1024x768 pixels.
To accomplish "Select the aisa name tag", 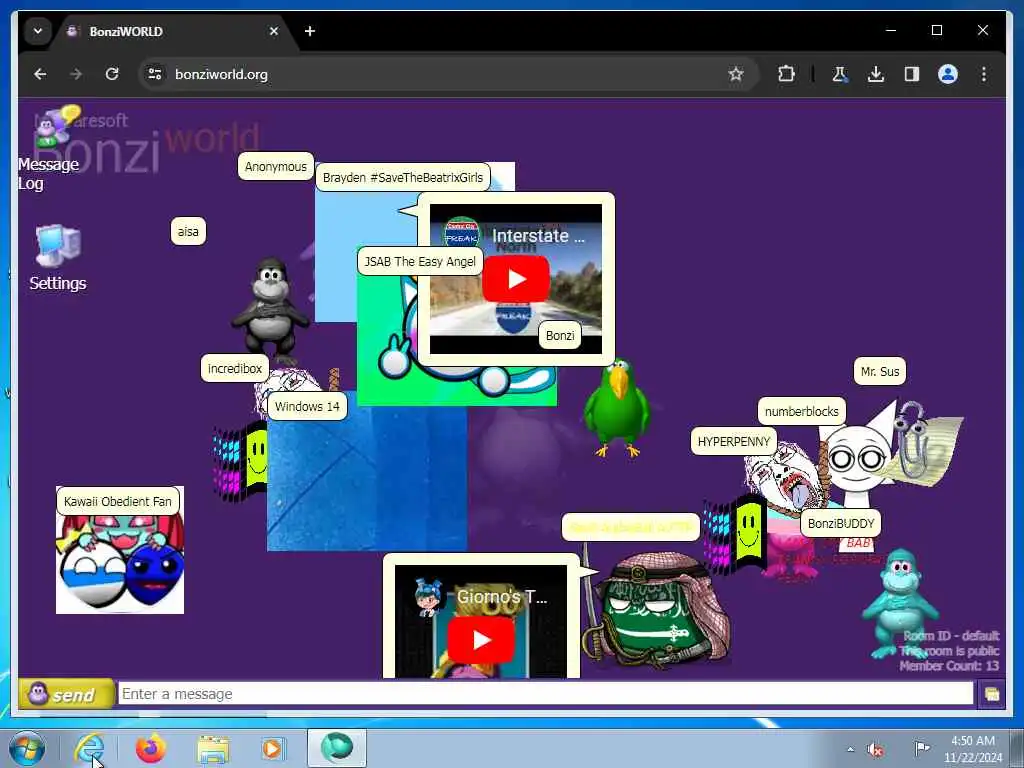I will coord(188,231).
